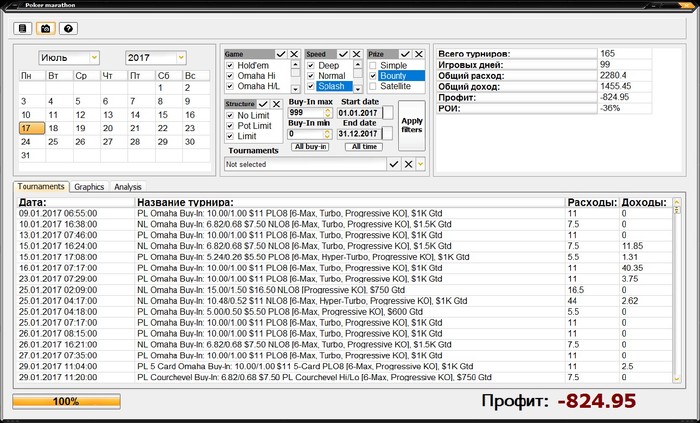Check all in Game filter

pos(281,54)
